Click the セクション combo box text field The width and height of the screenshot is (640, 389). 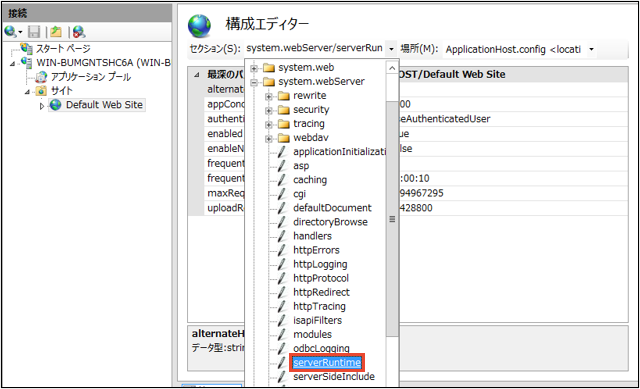tap(315, 49)
